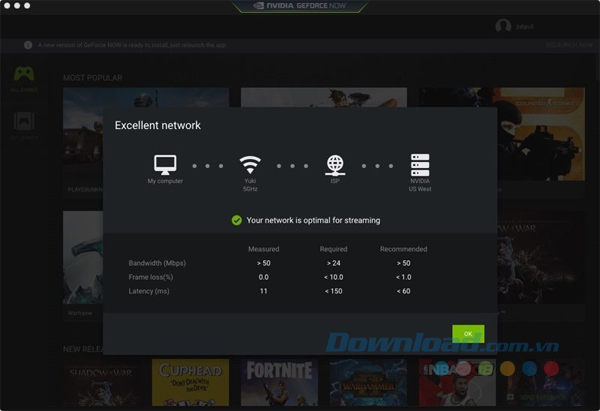Click the info icon in update banner

tap(28, 45)
